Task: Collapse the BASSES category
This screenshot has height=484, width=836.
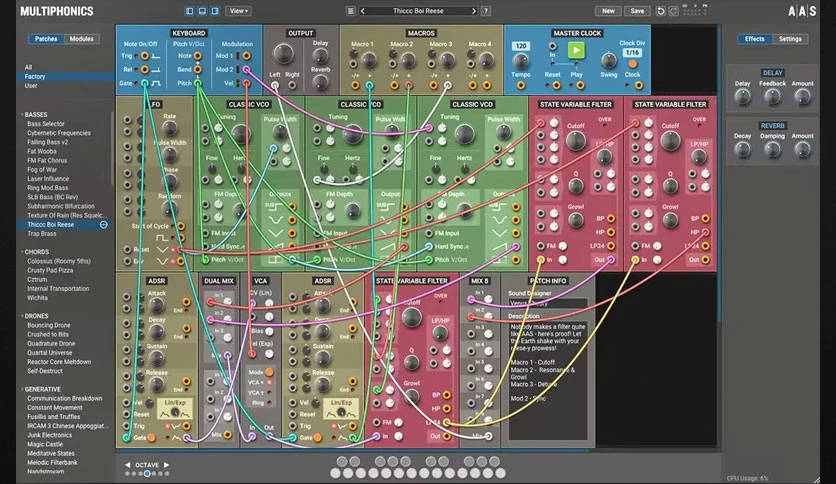Action: click(36, 115)
